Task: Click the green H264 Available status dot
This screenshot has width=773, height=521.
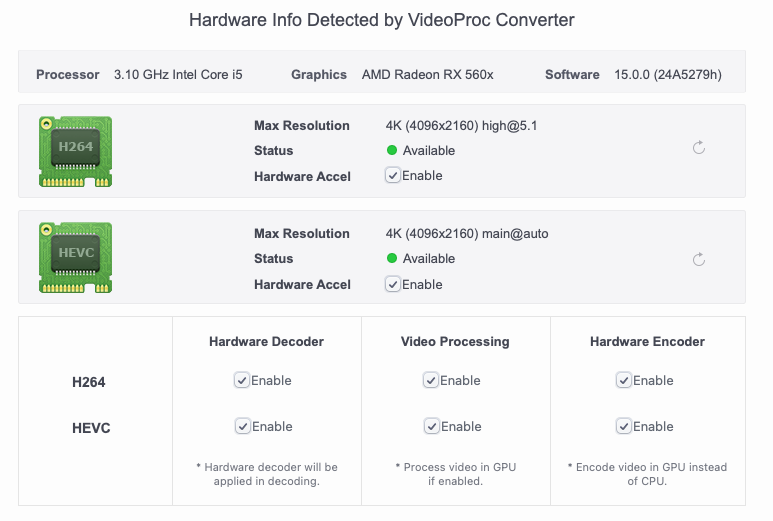Action: pos(392,150)
